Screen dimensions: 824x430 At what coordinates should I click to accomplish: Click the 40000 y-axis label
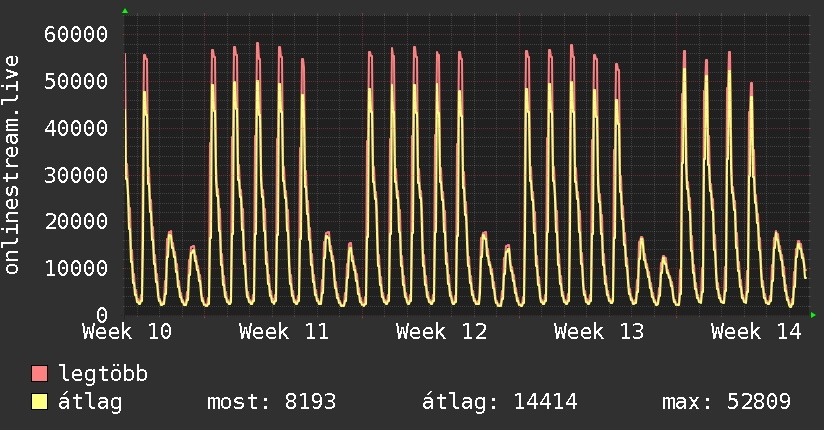[x=76, y=128]
